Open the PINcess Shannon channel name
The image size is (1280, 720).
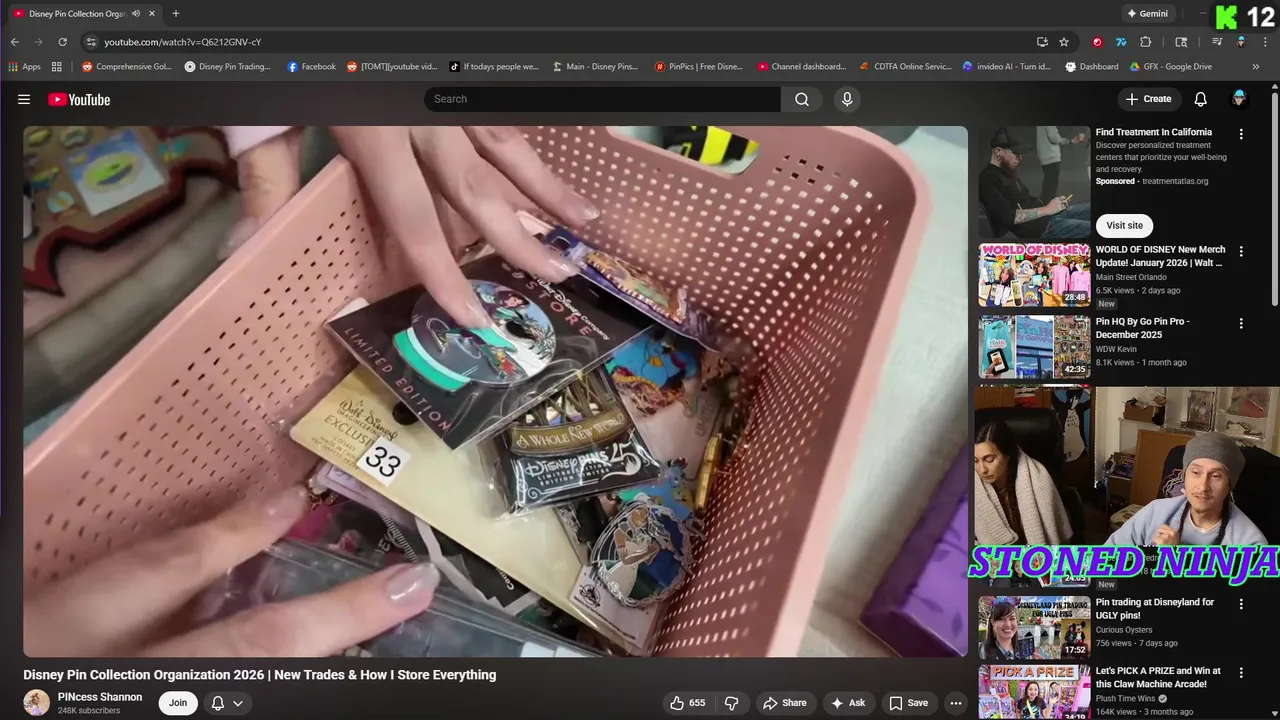point(100,697)
